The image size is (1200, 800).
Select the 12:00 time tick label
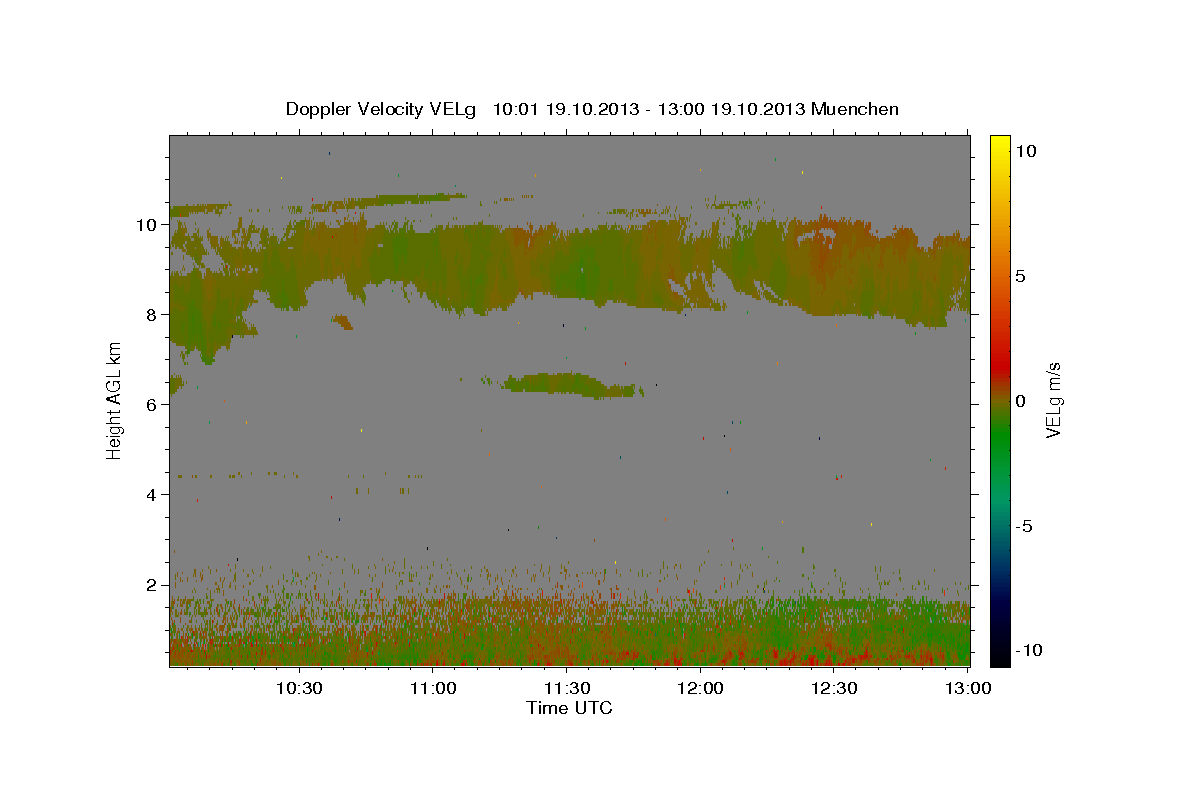click(700, 688)
